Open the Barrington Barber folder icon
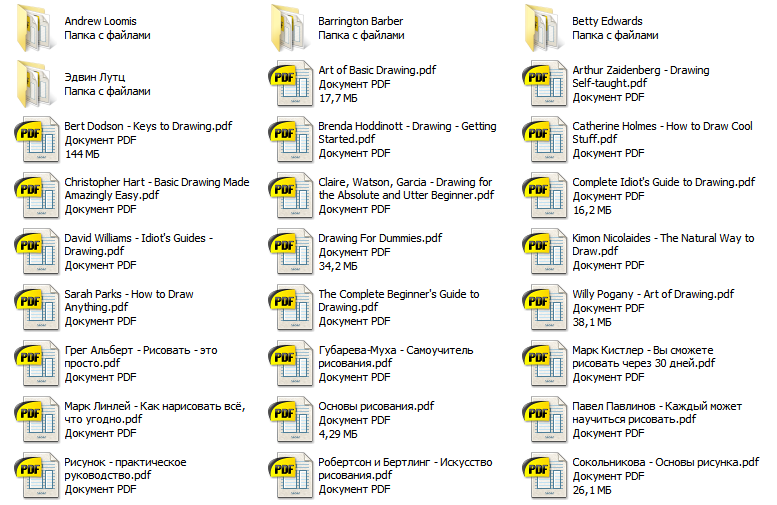 pos(289,28)
